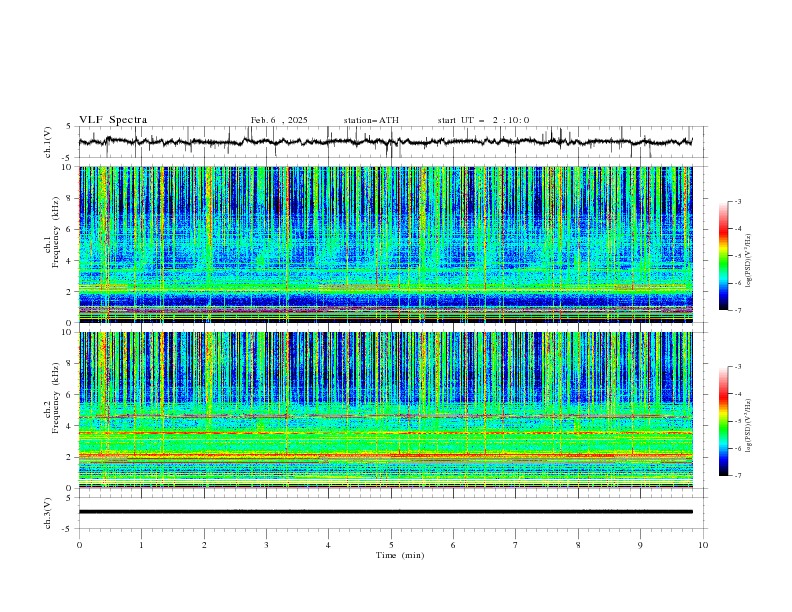Viewport: 792px width, 612px height.
Task: Click time axis tick label "1"
Action: click(x=141, y=545)
